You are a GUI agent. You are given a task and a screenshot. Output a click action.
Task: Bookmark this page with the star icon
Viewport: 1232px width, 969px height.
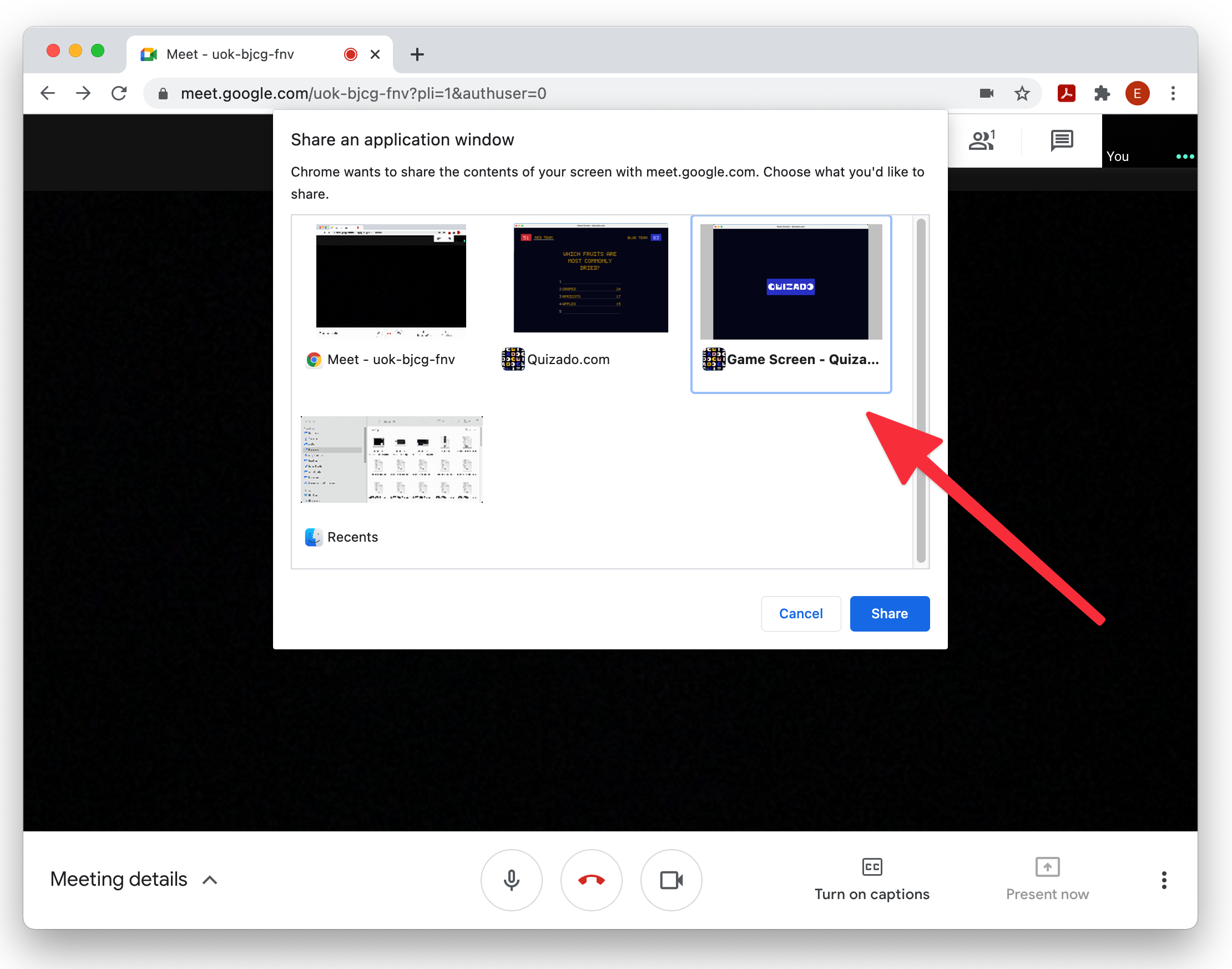coord(1022,93)
